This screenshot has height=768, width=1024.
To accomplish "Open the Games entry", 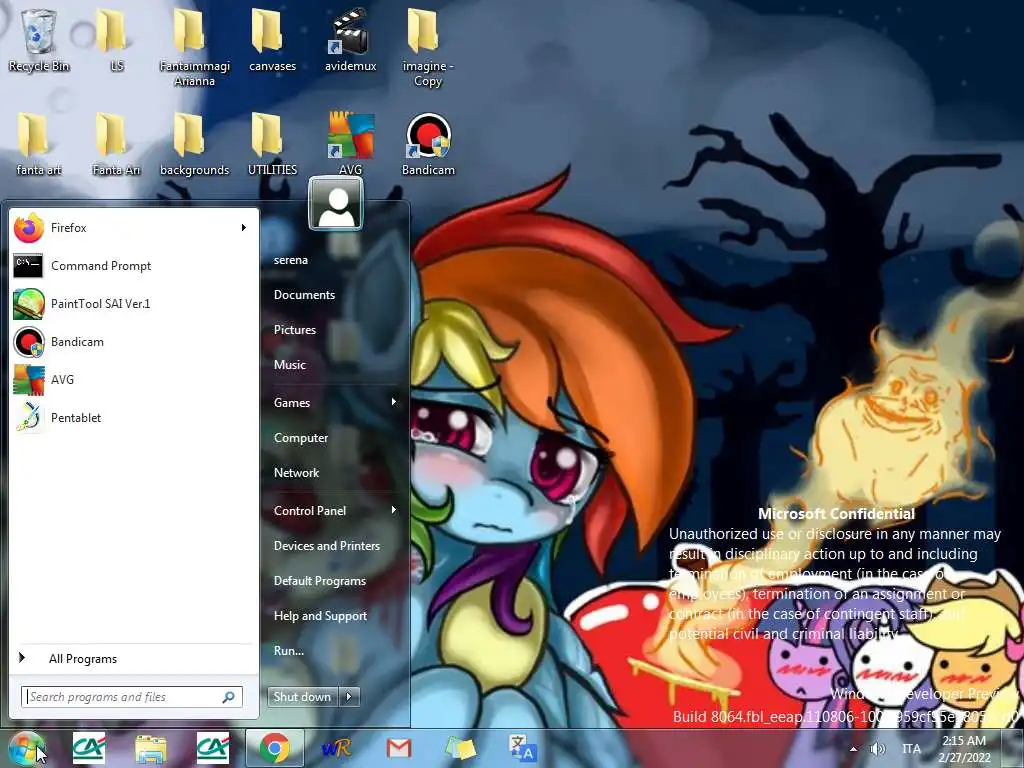I will (x=292, y=403).
